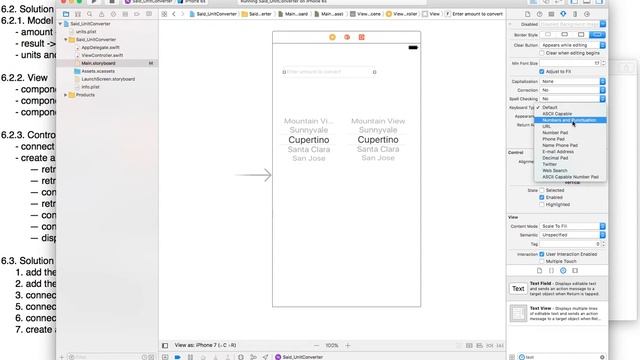640x360 pixels.
Task: Select the rounded rect Border Style option
Action: tap(597, 35)
